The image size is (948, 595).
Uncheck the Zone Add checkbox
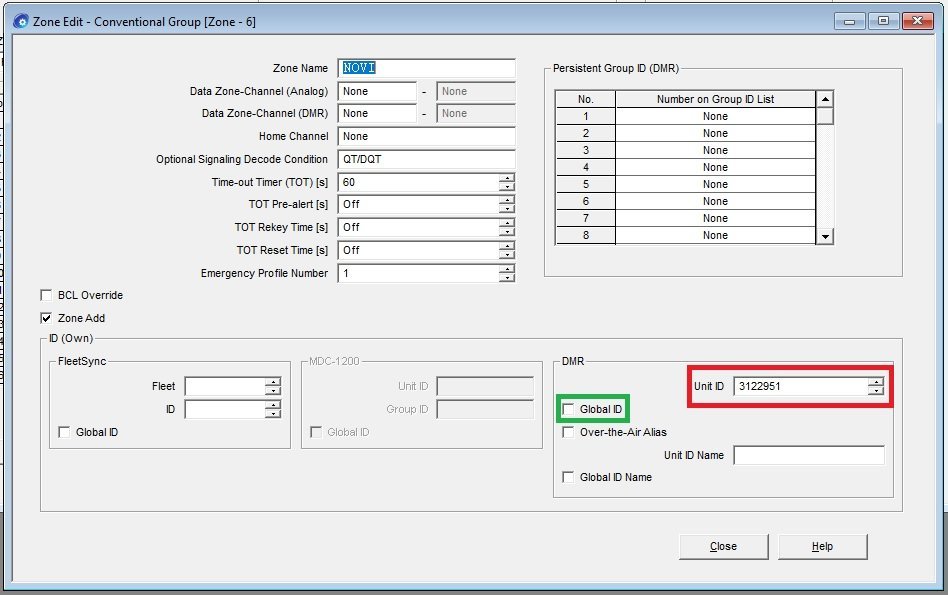pyautogui.click(x=46, y=318)
